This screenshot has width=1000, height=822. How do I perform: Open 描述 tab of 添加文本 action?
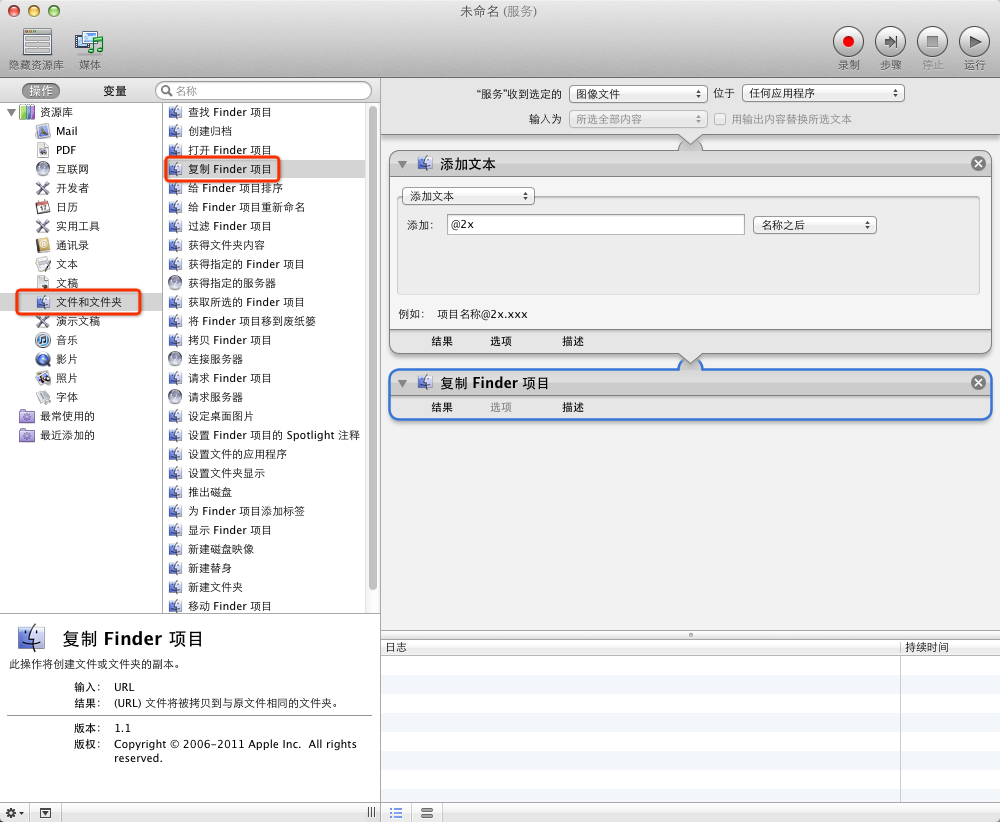pyautogui.click(x=573, y=341)
